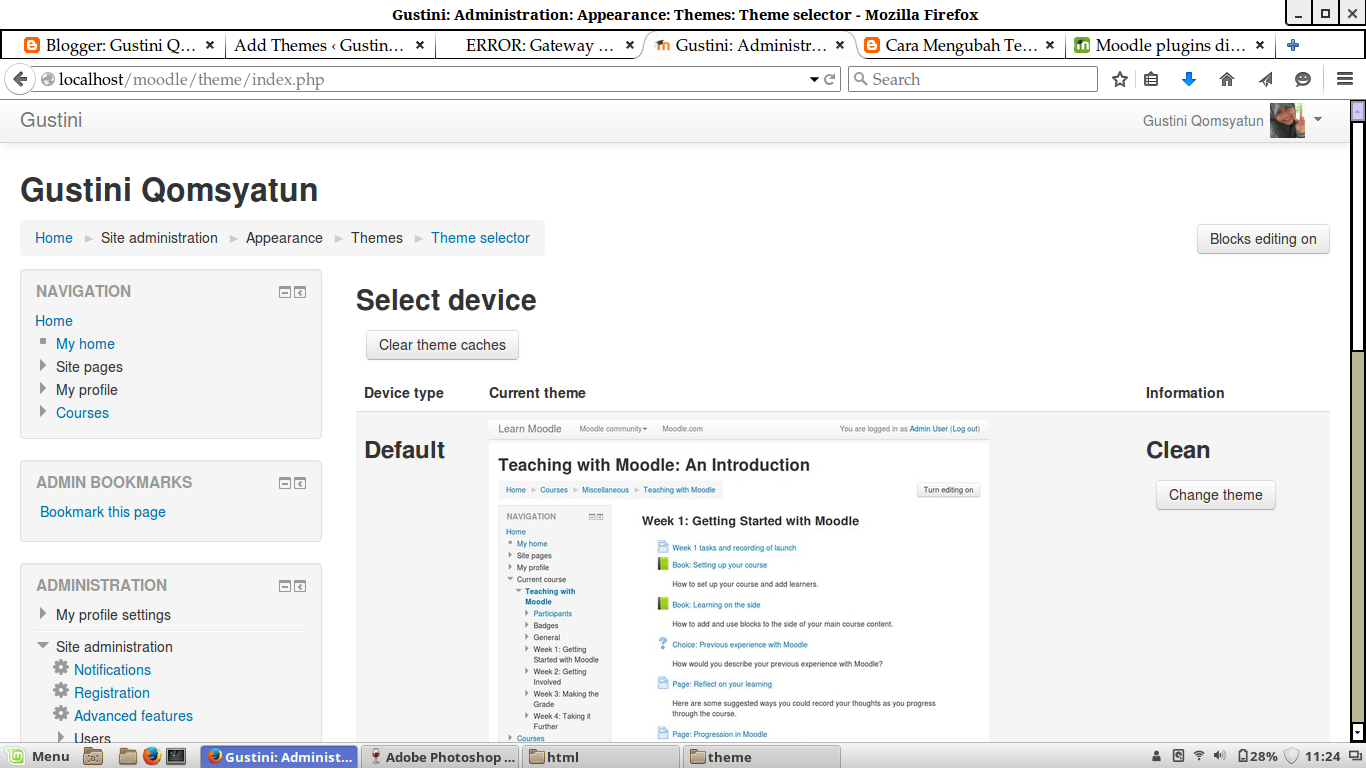Image resolution: width=1366 pixels, height=768 pixels.
Task: Click the gear icon beside Registration
Action: [x=61, y=691]
